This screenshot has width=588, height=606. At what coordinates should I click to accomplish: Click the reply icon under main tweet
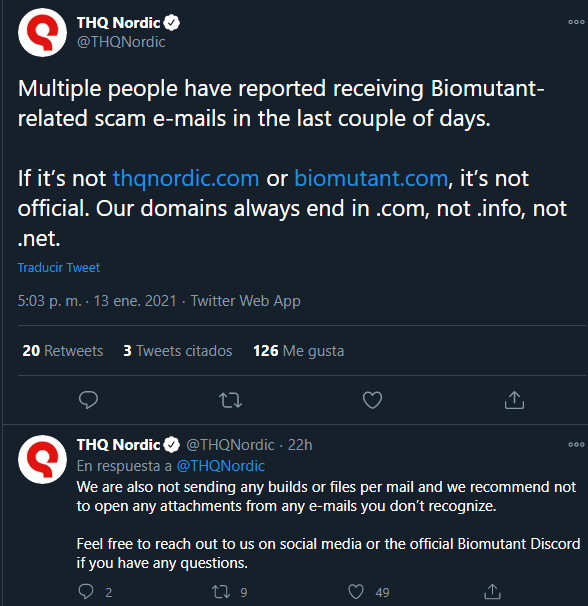(88, 400)
